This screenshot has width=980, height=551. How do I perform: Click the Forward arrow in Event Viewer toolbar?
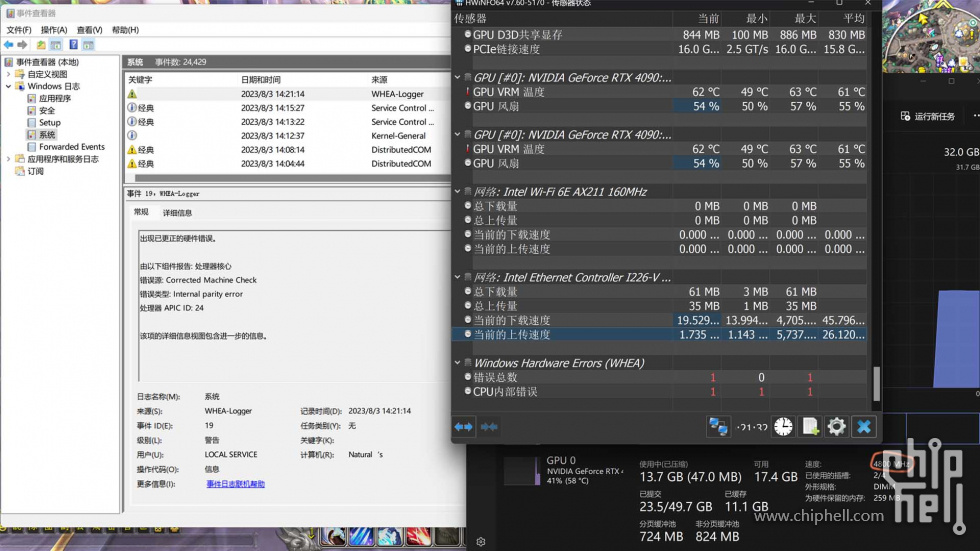coord(22,45)
